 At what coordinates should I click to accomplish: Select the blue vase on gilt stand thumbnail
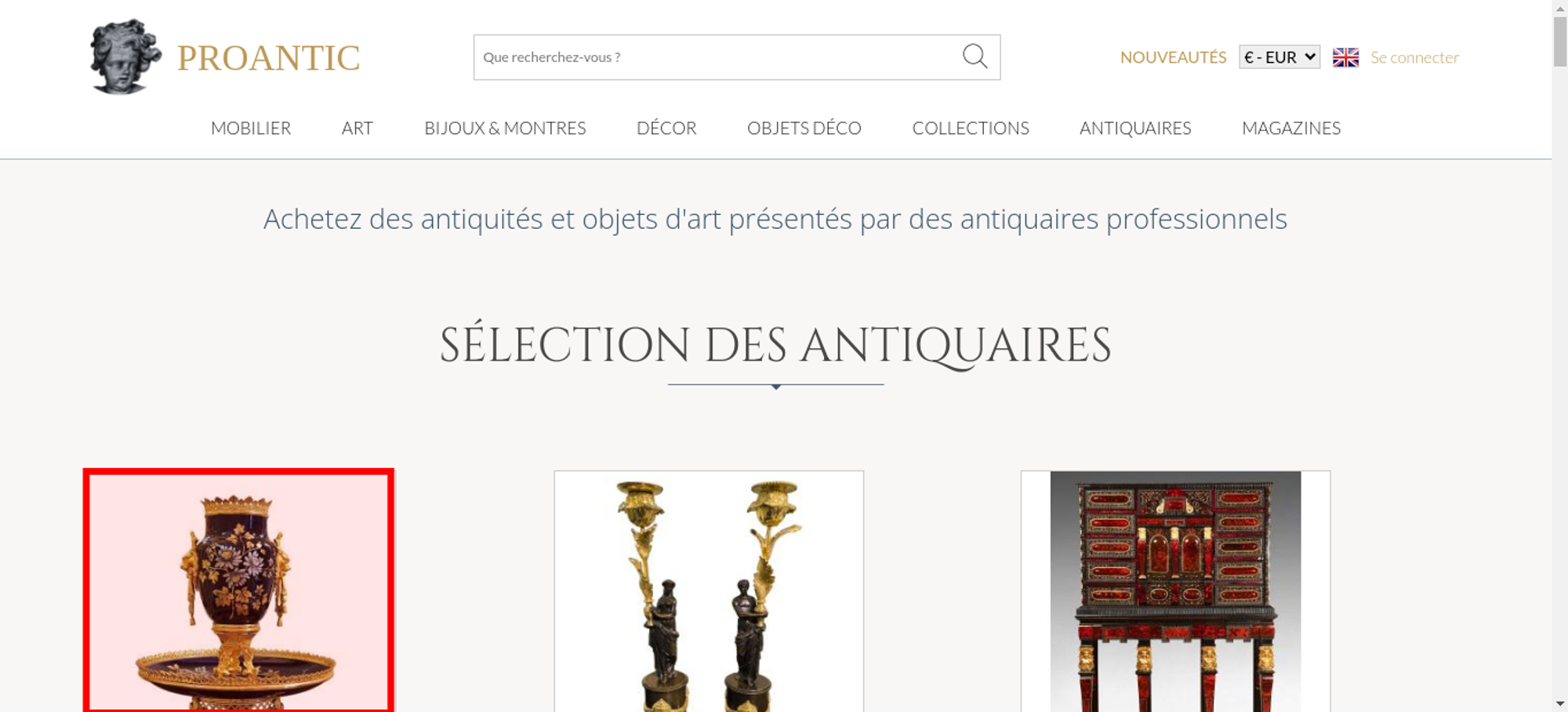click(x=238, y=591)
